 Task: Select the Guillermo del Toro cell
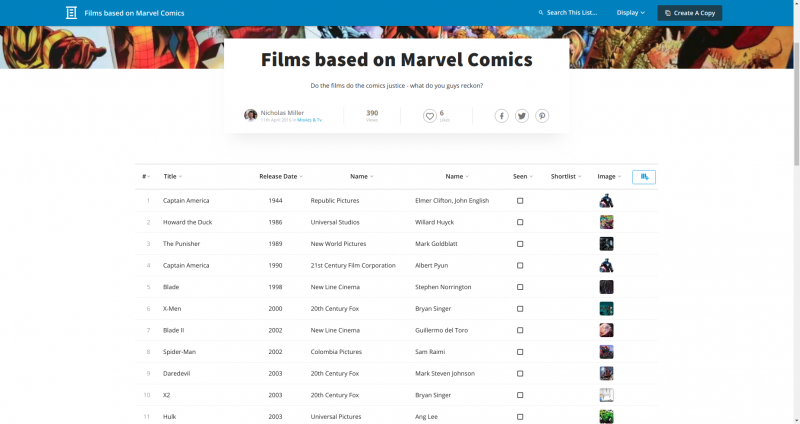point(441,330)
